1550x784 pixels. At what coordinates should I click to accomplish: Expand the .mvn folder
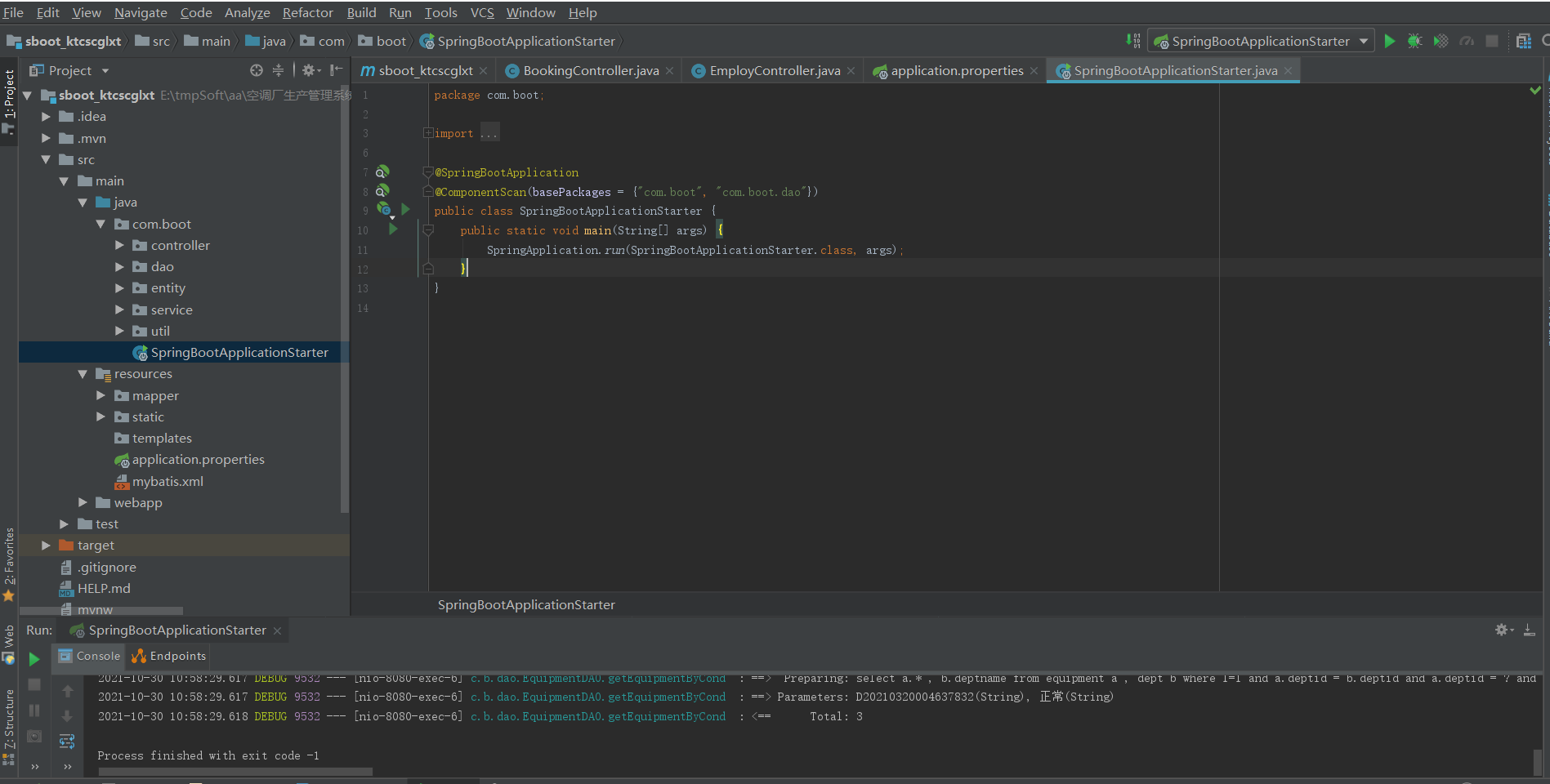[x=46, y=138]
